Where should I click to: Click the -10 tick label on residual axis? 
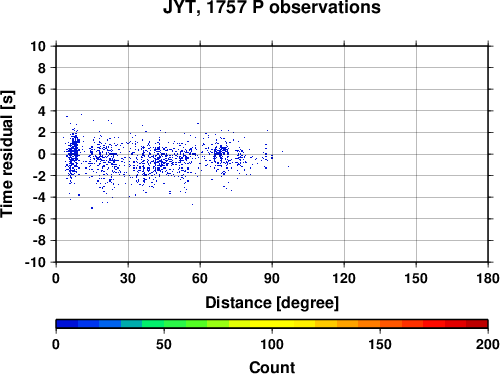click(35, 262)
